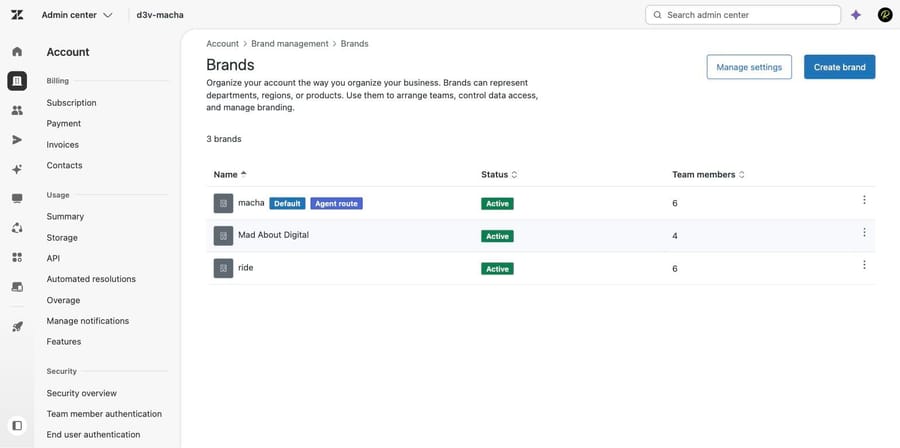Click Brand management in the breadcrumb

(x=290, y=44)
